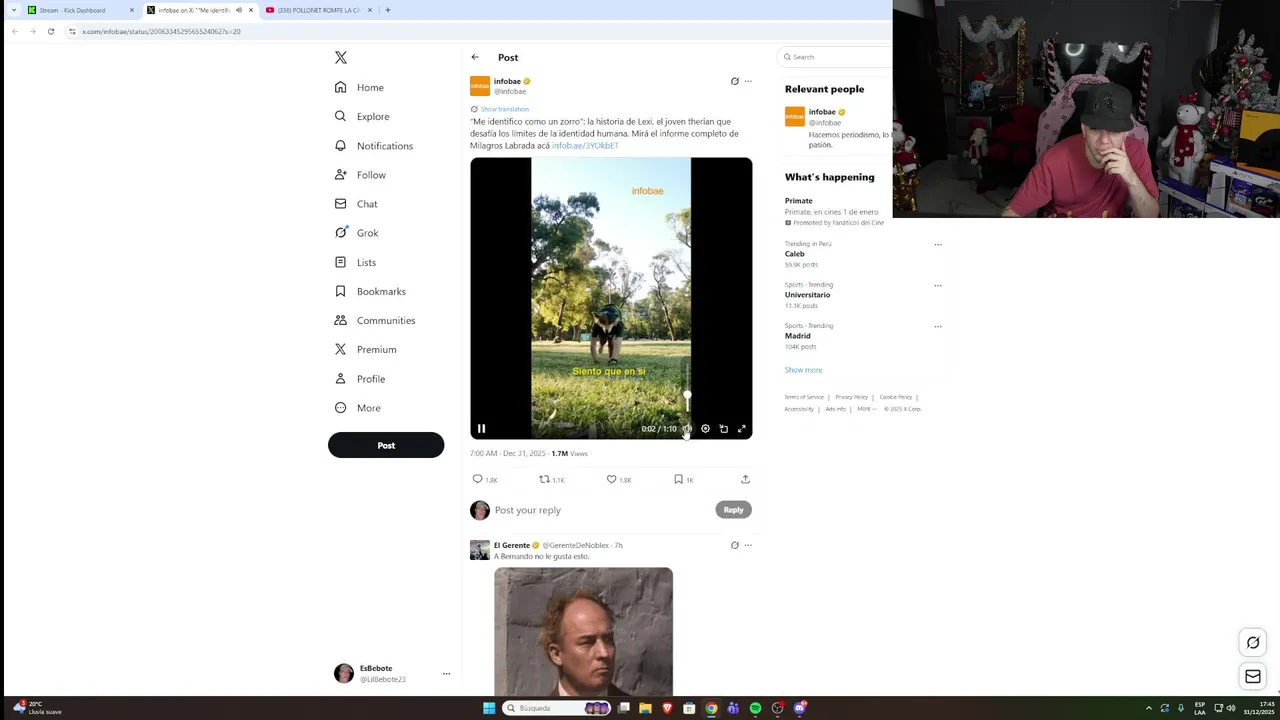Go to Follow in sidebar
The height and width of the screenshot is (720, 1280).
tap(360, 175)
